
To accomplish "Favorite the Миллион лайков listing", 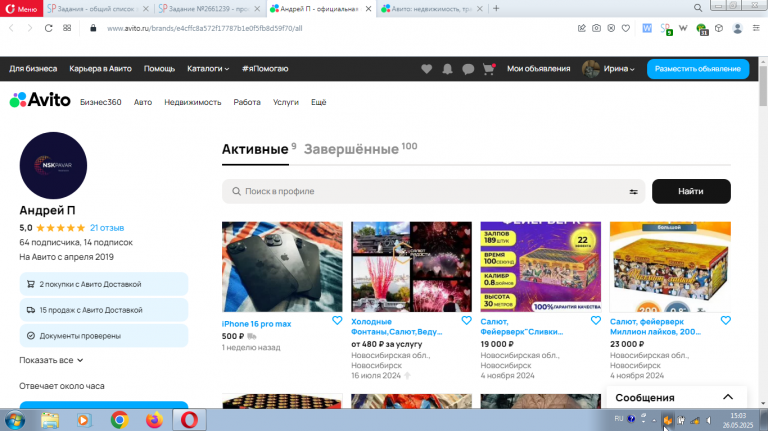I will (x=725, y=320).
